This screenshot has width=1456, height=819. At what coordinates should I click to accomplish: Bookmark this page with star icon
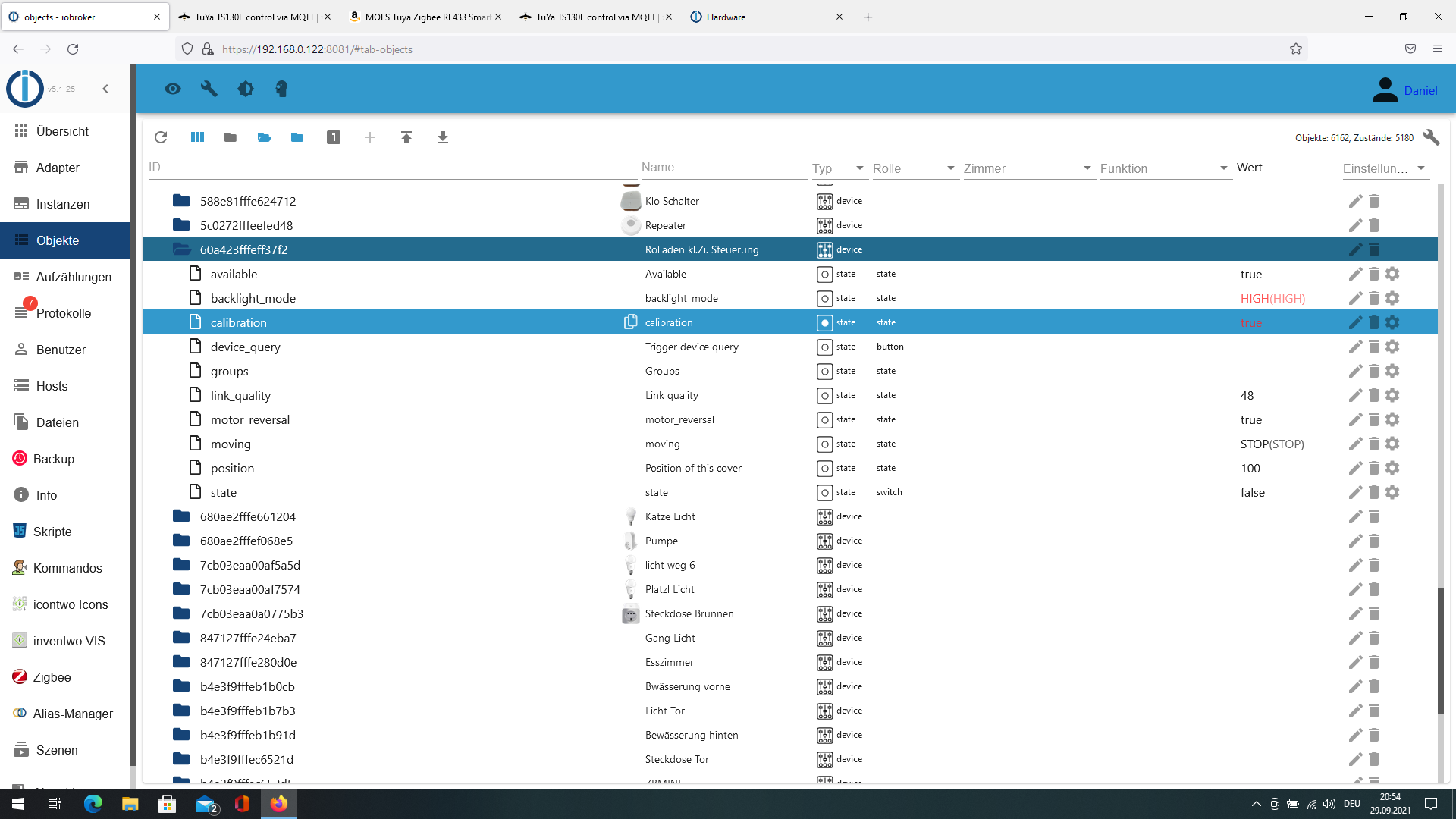1296,49
